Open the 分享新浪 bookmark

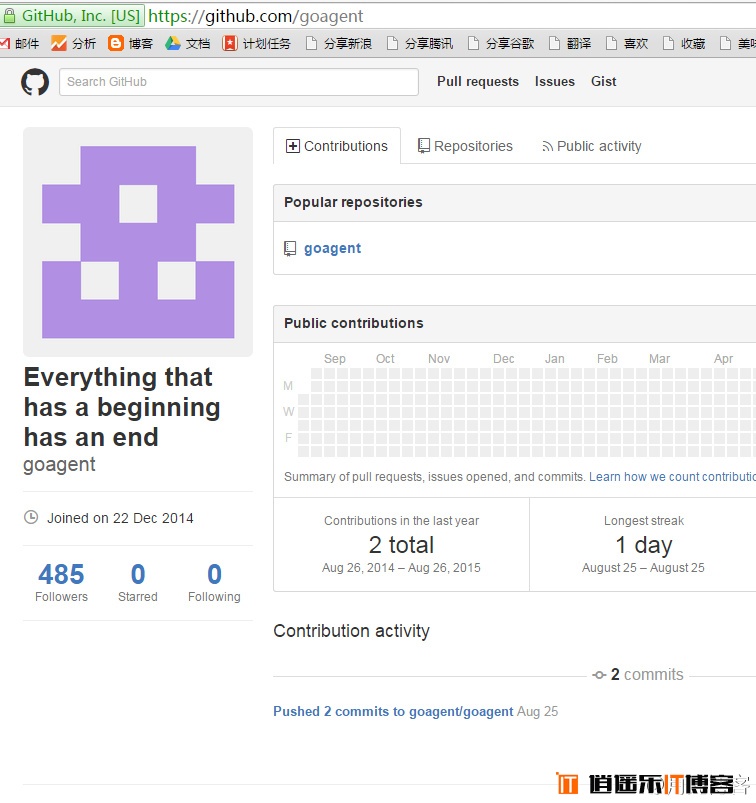click(x=339, y=44)
